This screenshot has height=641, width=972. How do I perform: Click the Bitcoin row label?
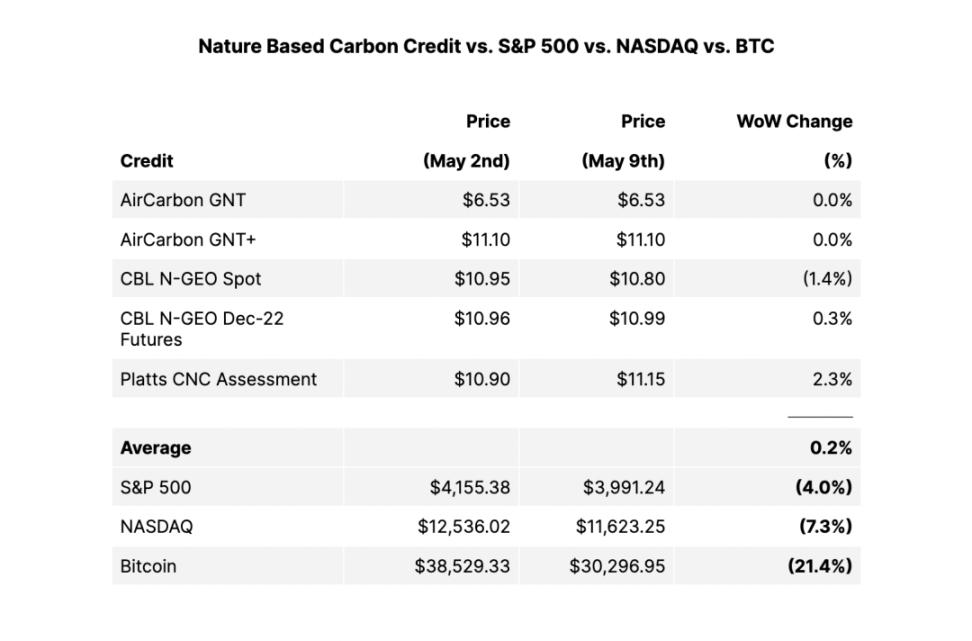click(148, 566)
